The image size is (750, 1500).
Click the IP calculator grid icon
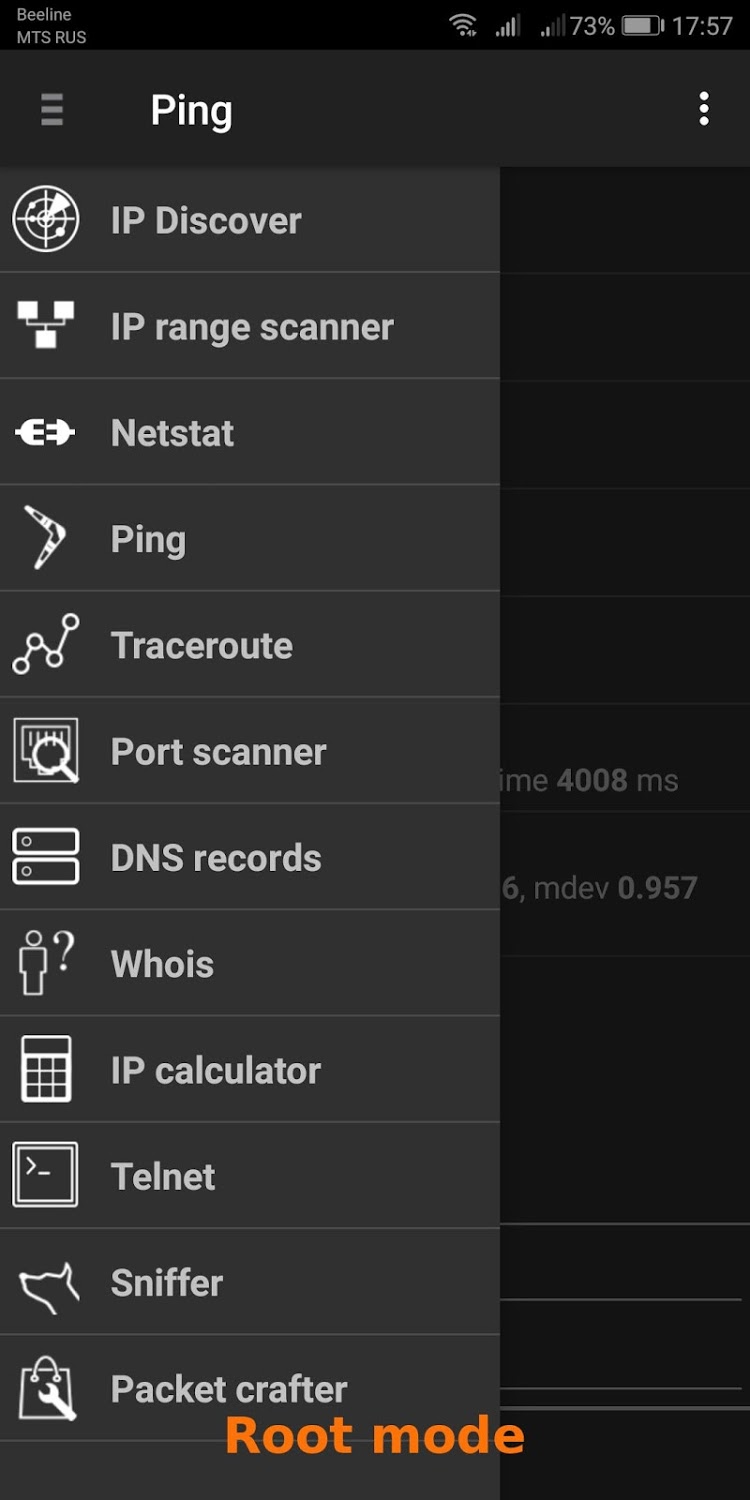[x=46, y=1069]
